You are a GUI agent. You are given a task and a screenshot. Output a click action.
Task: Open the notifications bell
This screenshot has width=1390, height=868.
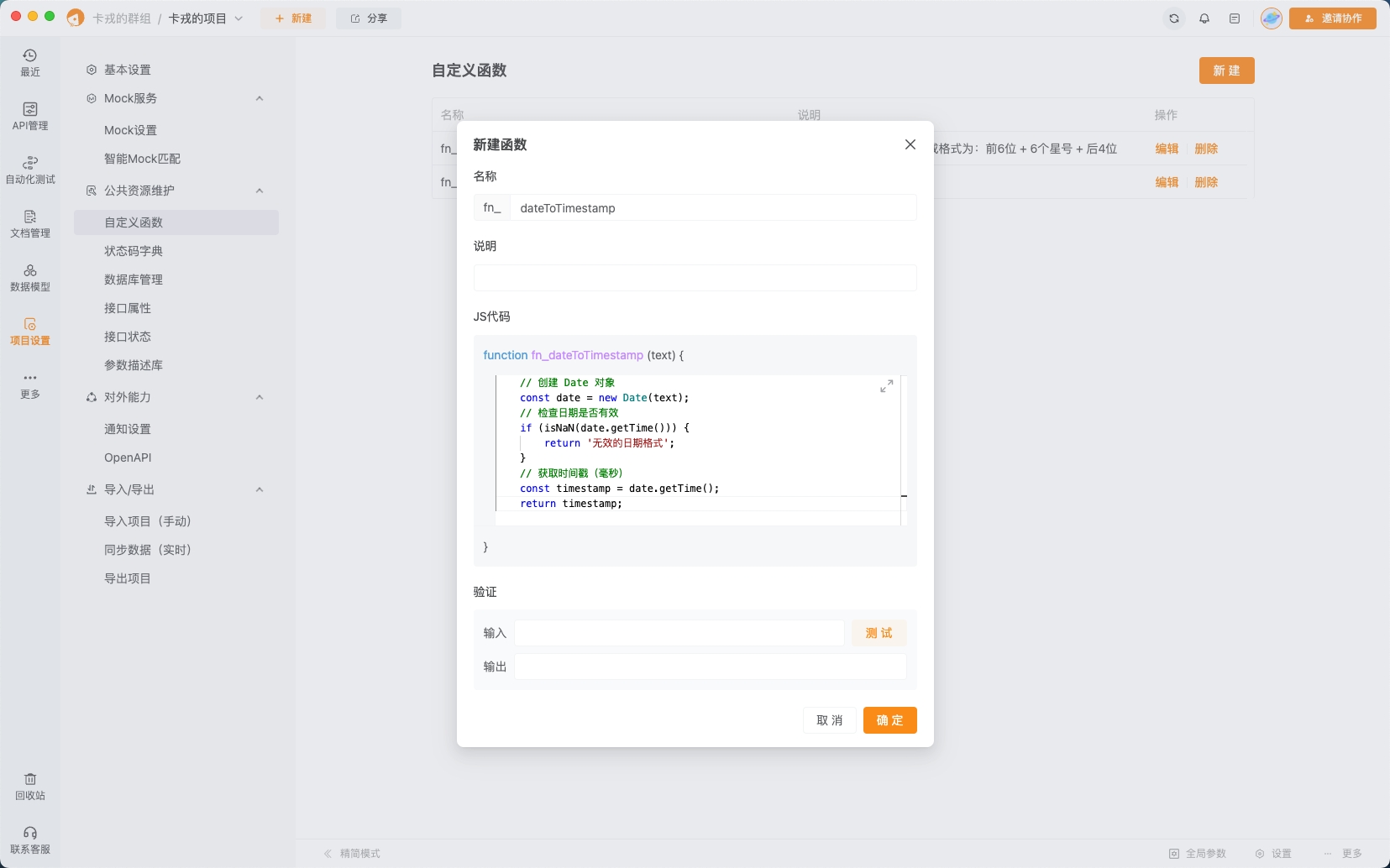tap(1204, 18)
